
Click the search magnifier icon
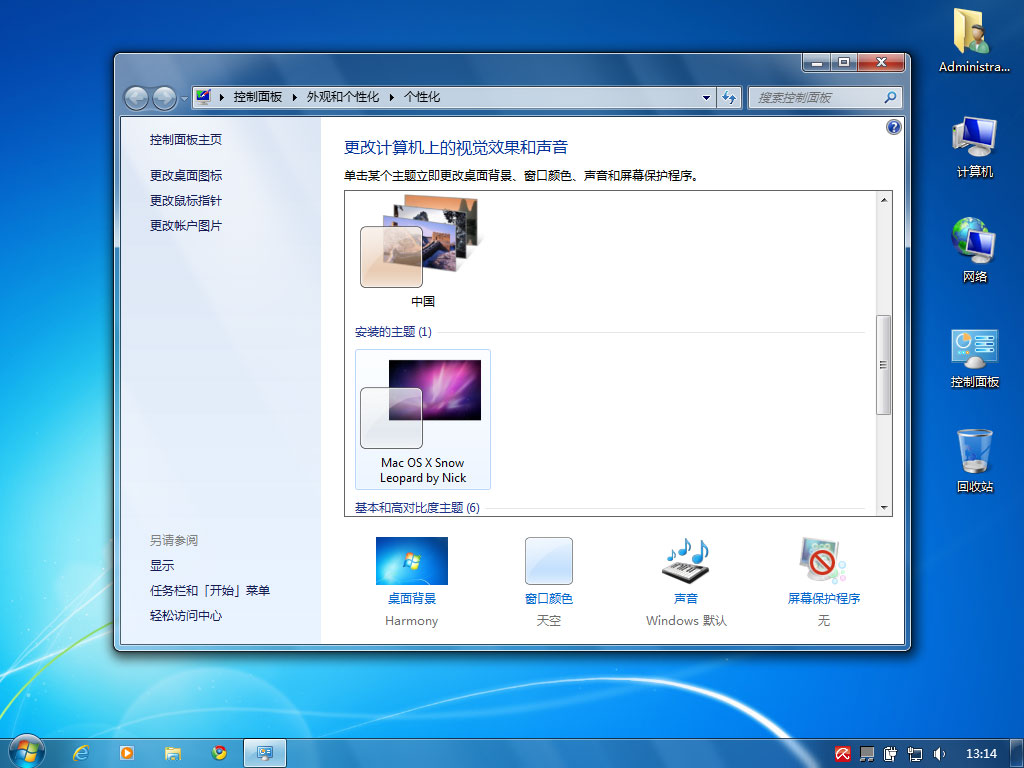(x=889, y=97)
